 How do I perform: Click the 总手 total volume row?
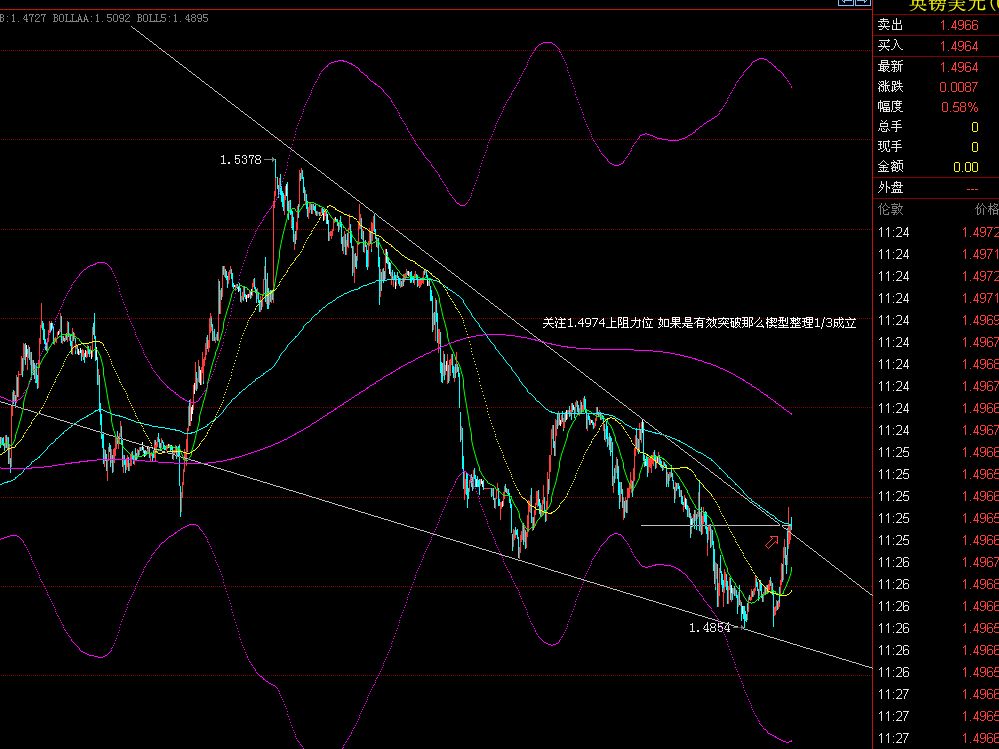click(x=934, y=127)
